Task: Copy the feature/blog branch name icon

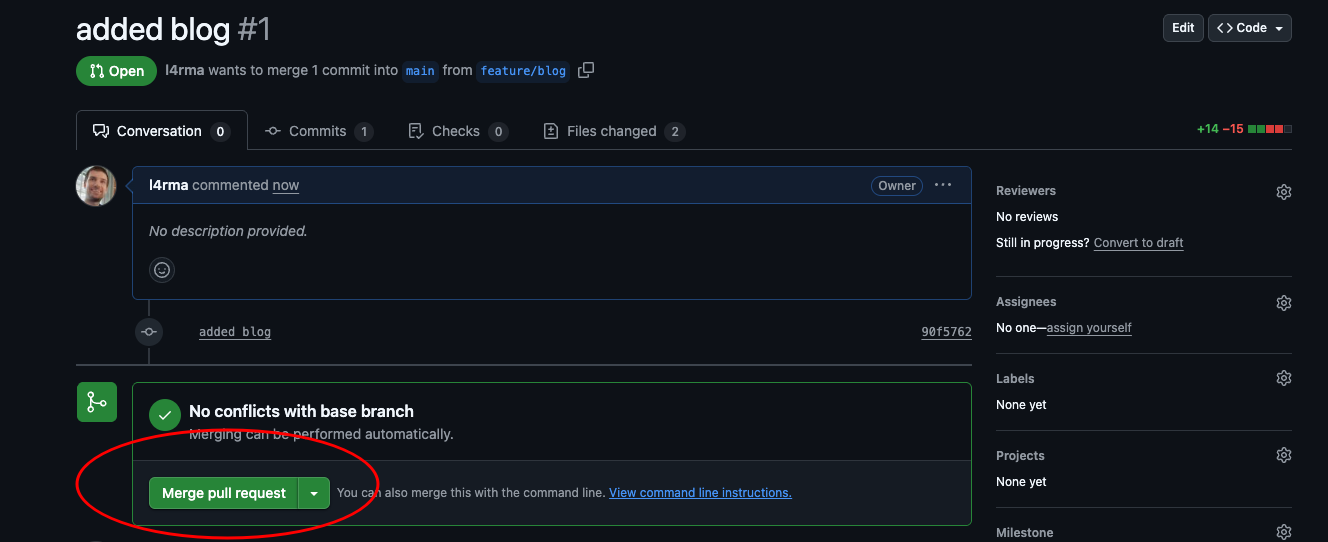Action: (x=587, y=70)
